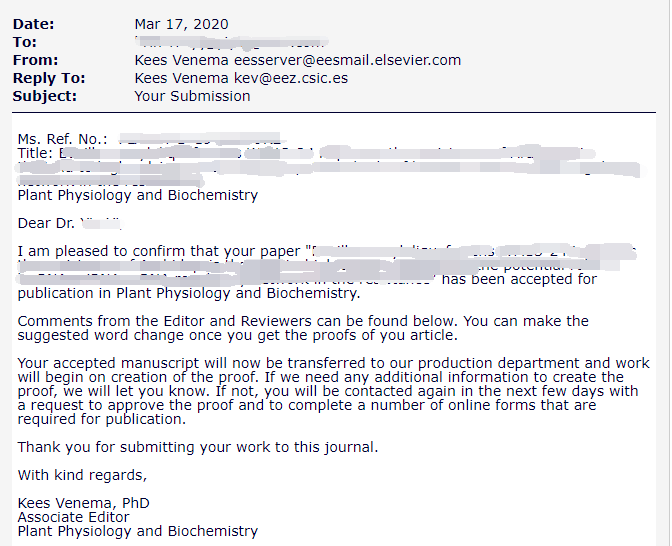
Task: Click the To: header label
Action: 24,42
